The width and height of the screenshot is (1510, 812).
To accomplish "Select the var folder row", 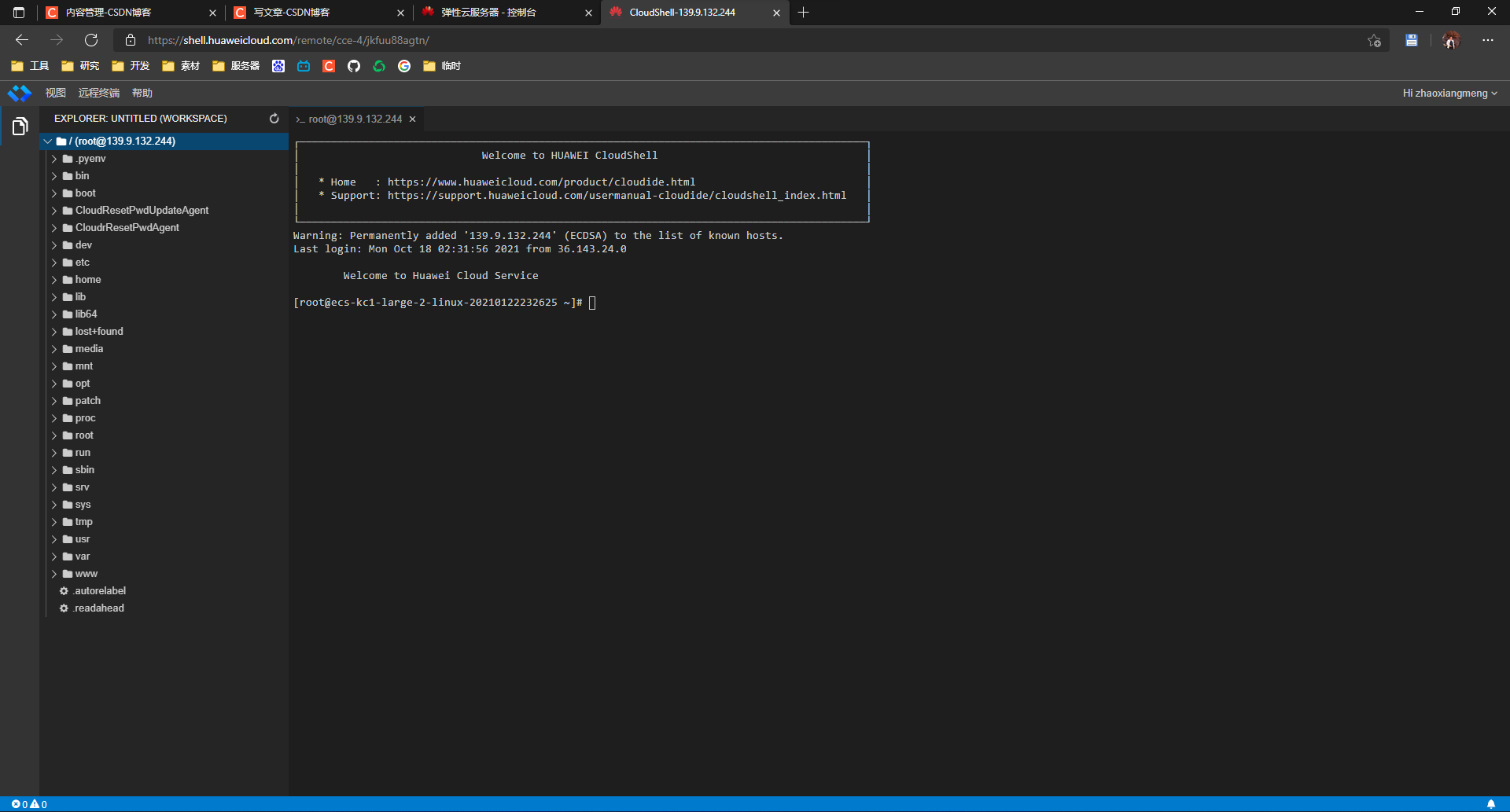I will coord(164,557).
